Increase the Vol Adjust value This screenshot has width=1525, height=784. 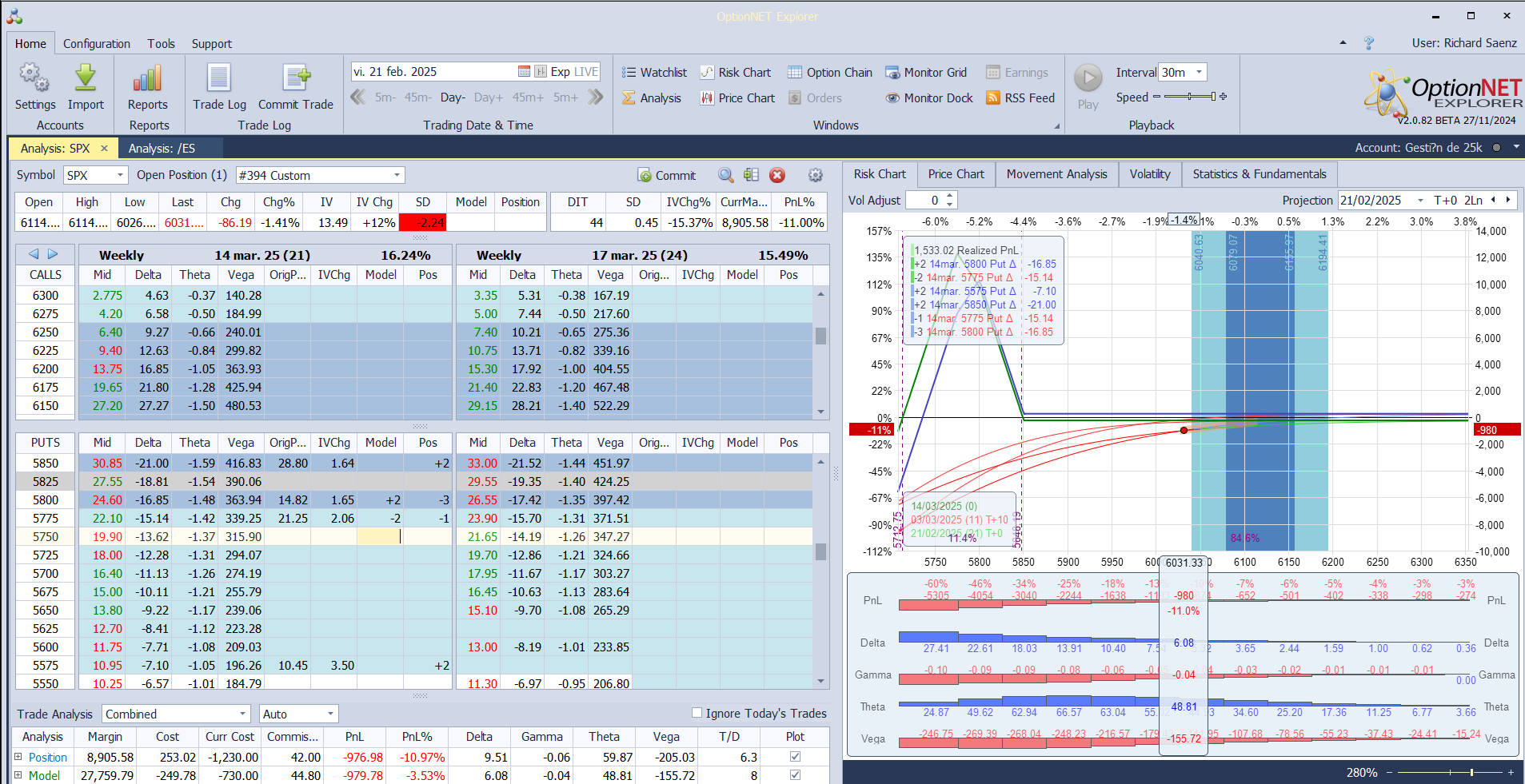pos(950,197)
